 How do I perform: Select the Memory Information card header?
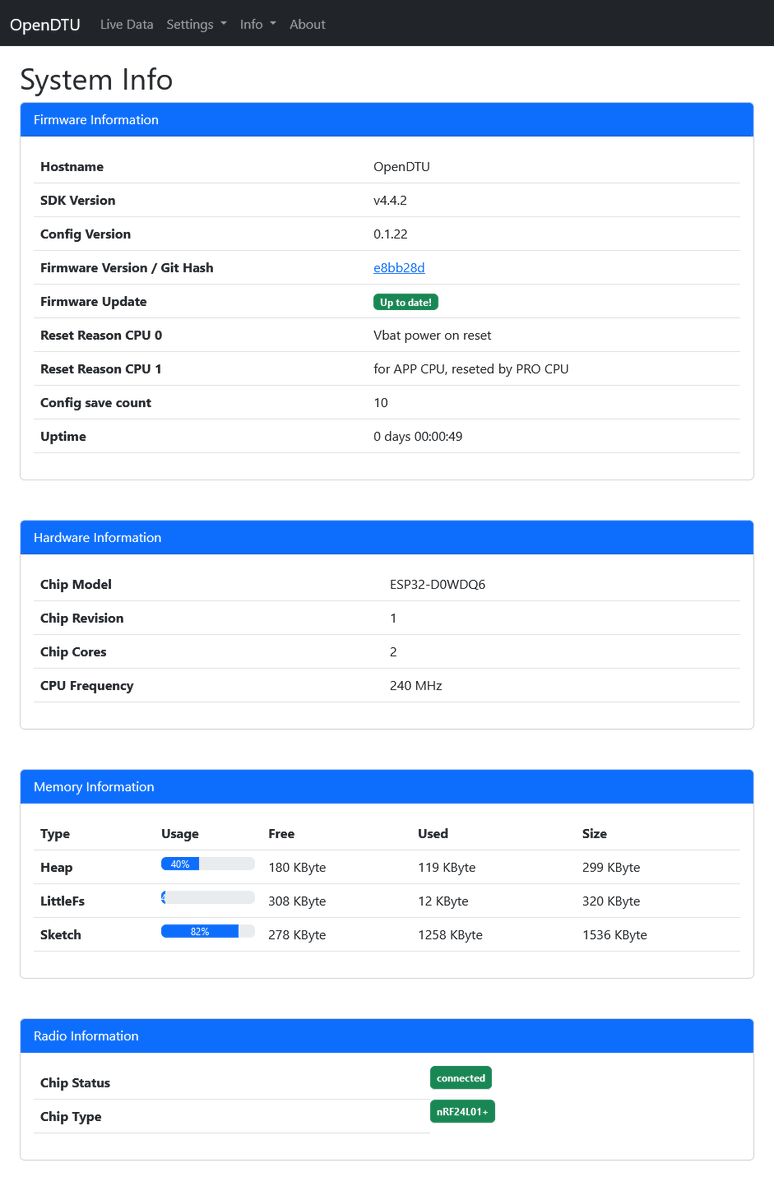coord(387,787)
